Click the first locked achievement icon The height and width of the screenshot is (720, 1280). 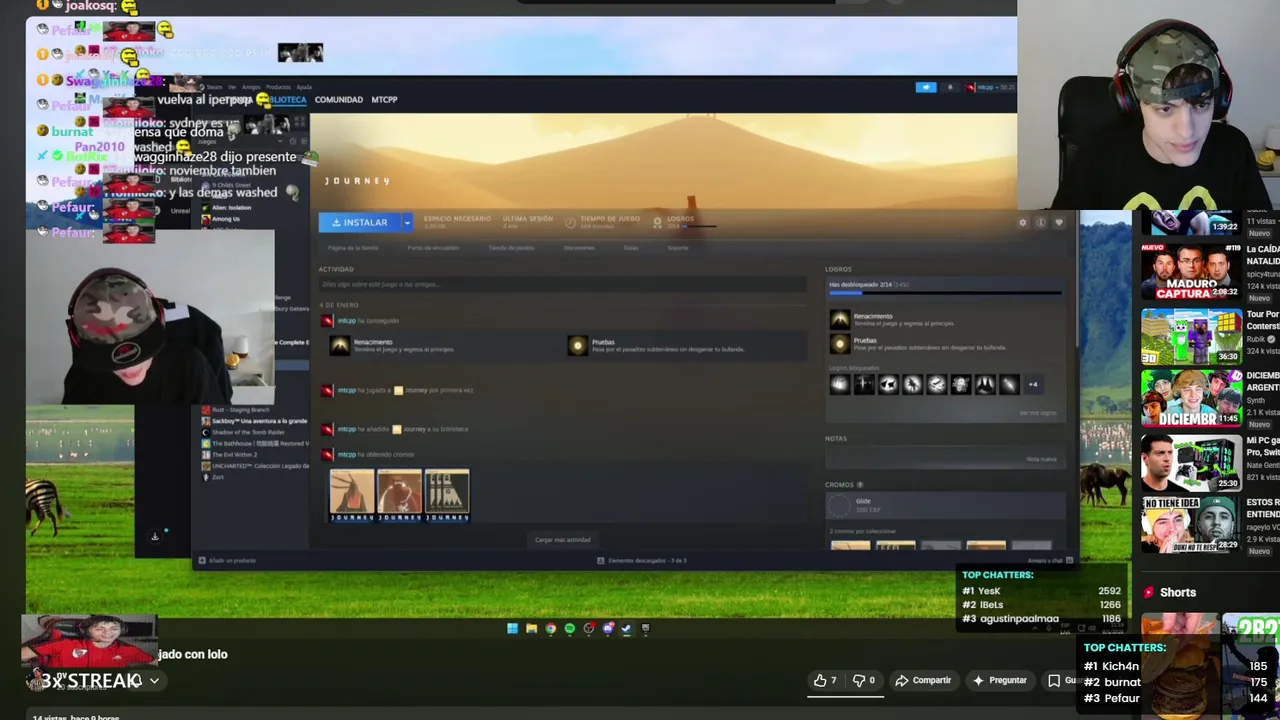click(839, 384)
